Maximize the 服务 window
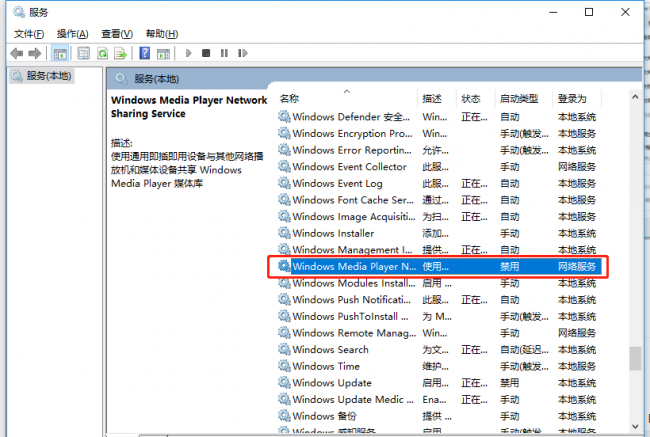This screenshot has width=650, height=437. point(589,12)
